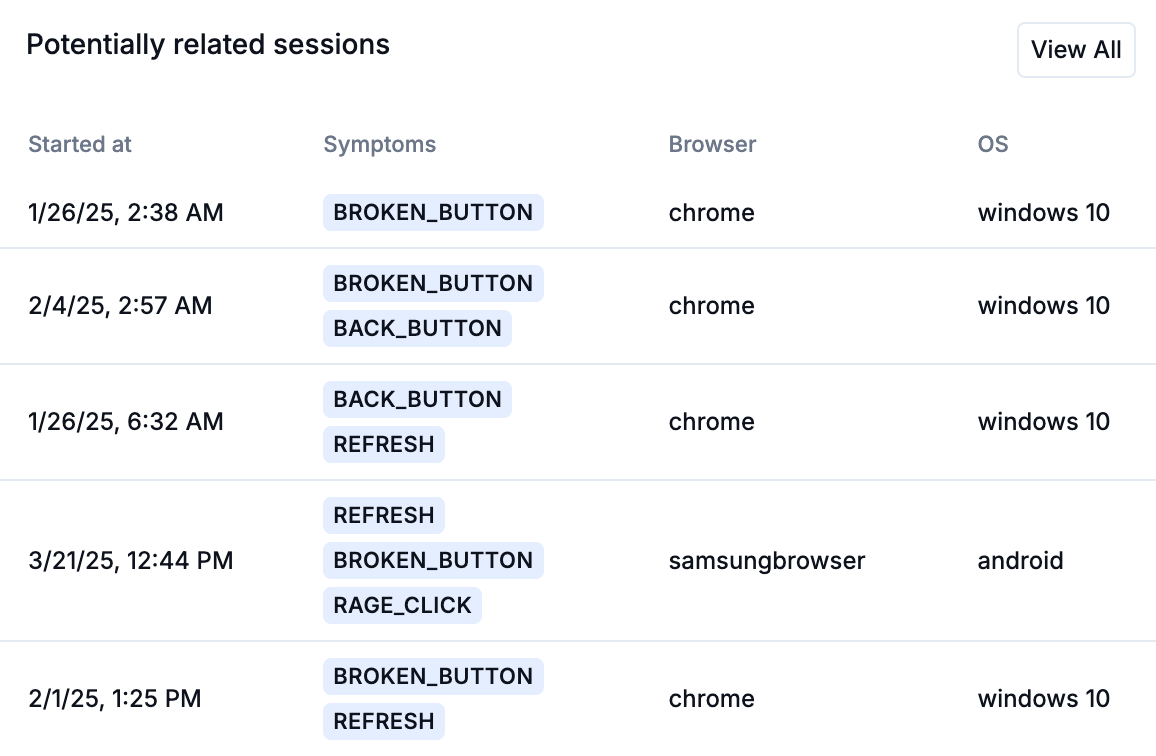Viewport: 1156px width, 756px height.
Task: Click the Started at column header
Action: point(80,144)
